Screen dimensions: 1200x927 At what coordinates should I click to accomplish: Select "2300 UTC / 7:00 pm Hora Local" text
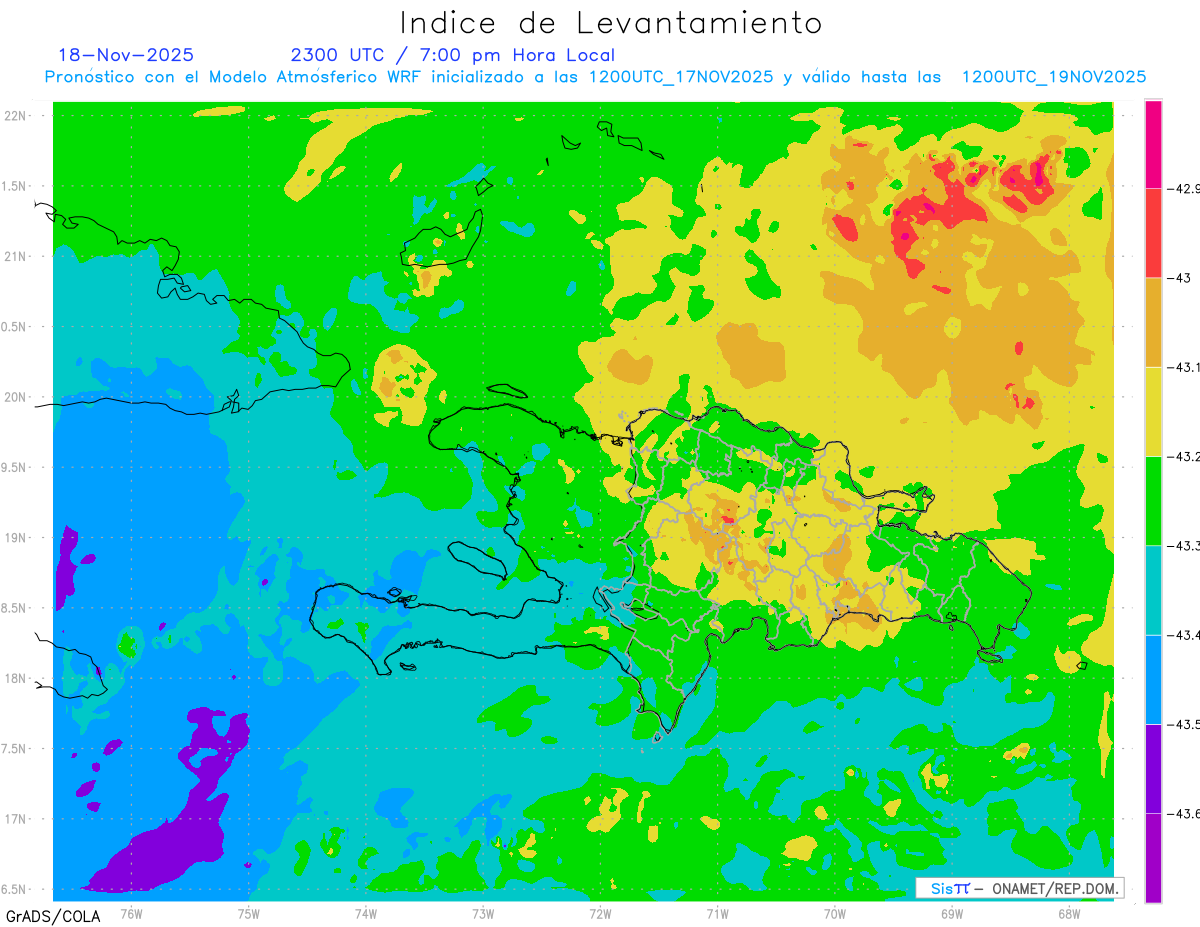(x=453, y=56)
